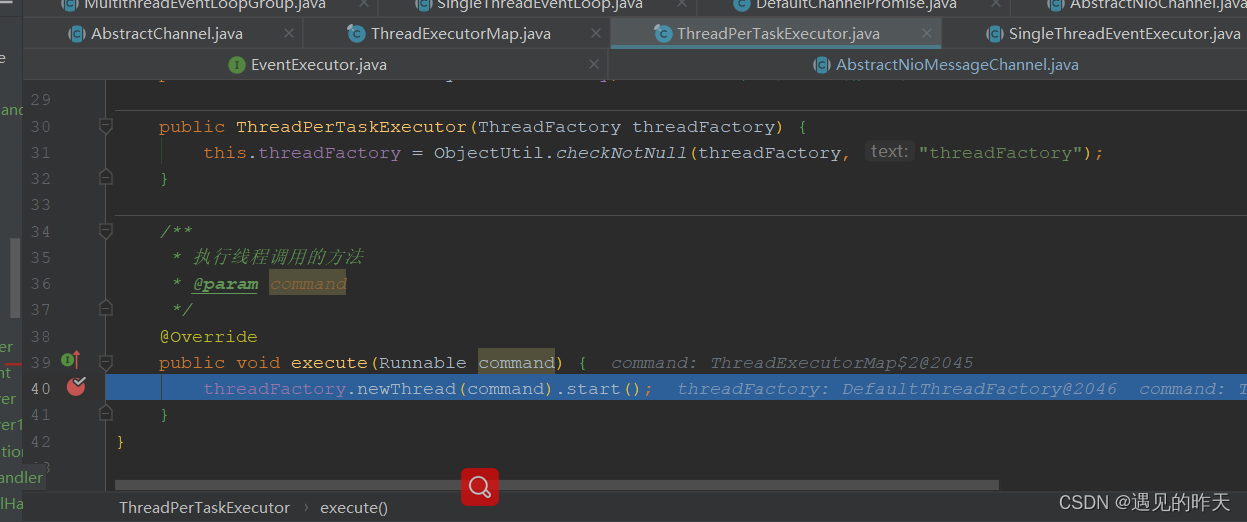Switch to AbstractNioMessageChannel.java tab
1247x522 pixels.
click(957, 65)
